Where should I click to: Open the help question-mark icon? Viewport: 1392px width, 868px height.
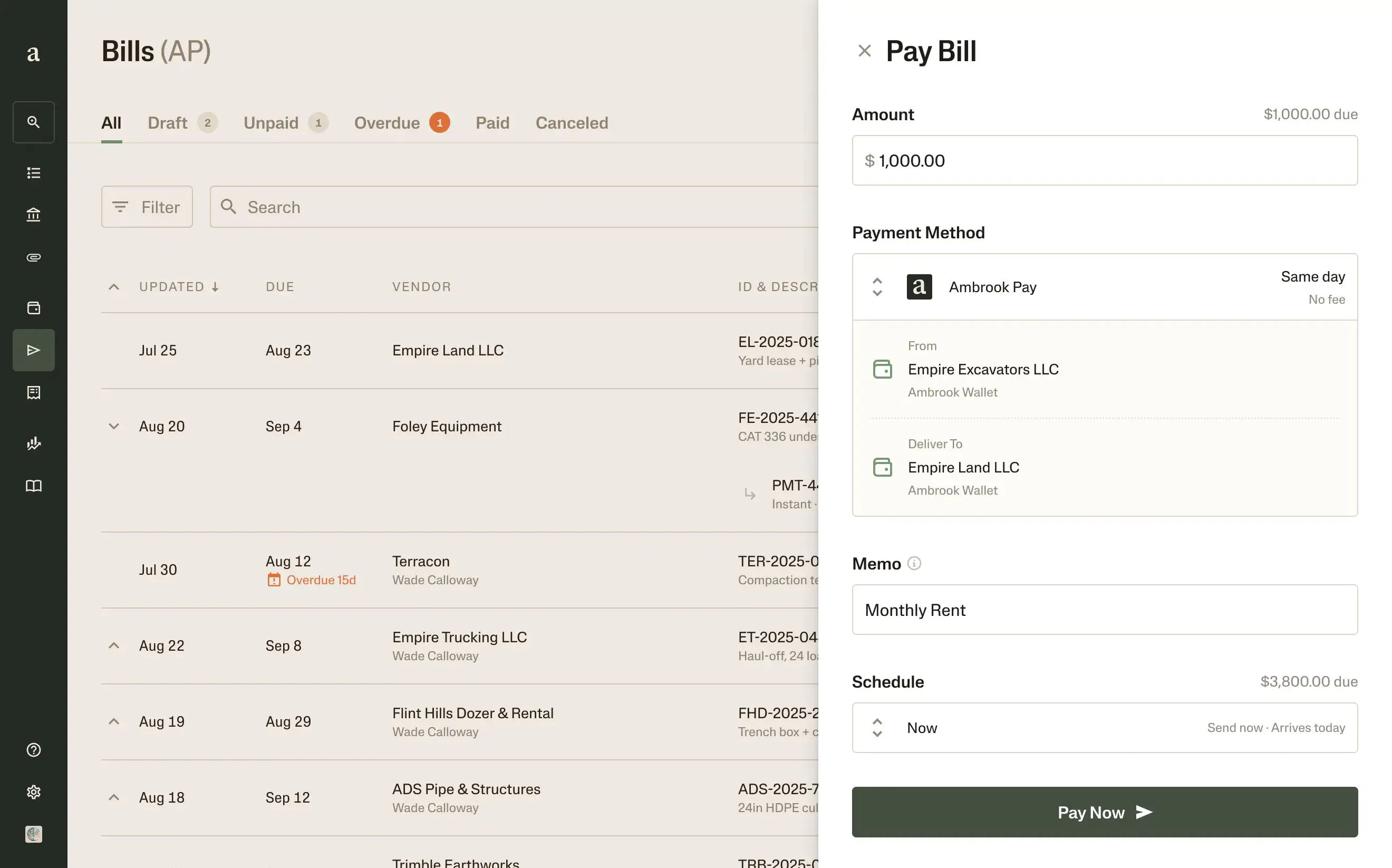click(x=34, y=750)
